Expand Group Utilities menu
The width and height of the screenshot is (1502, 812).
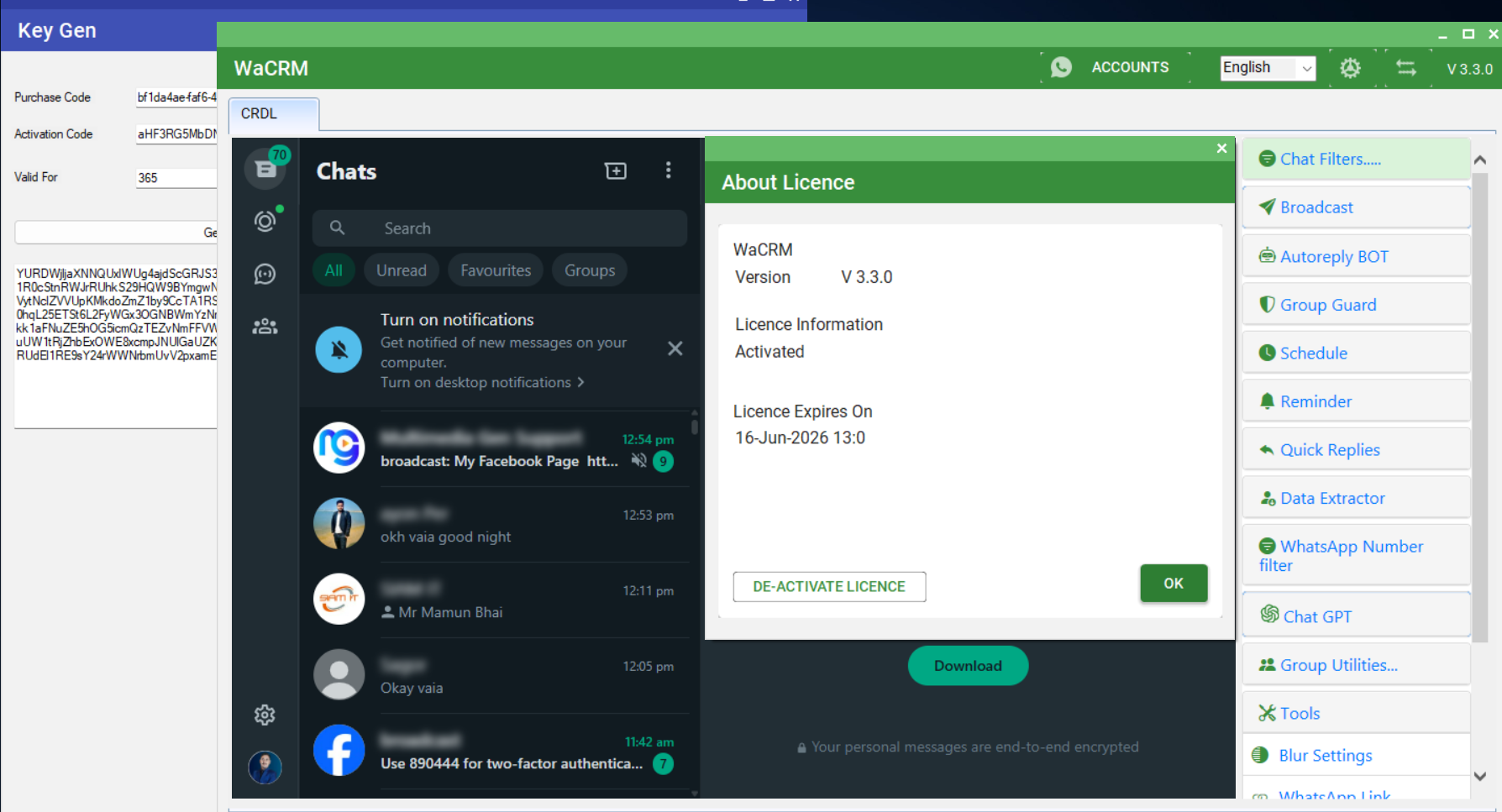pyautogui.click(x=1356, y=664)
